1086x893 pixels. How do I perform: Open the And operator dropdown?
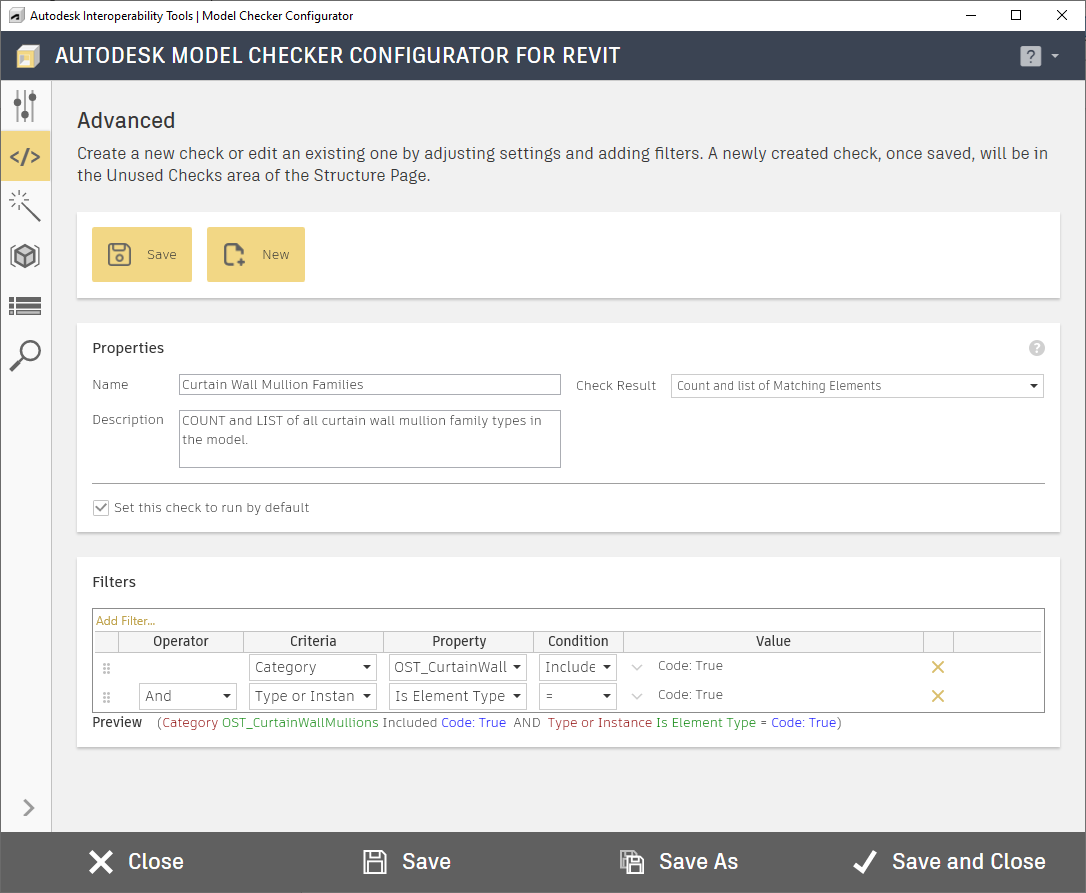(x=188, y=696)
